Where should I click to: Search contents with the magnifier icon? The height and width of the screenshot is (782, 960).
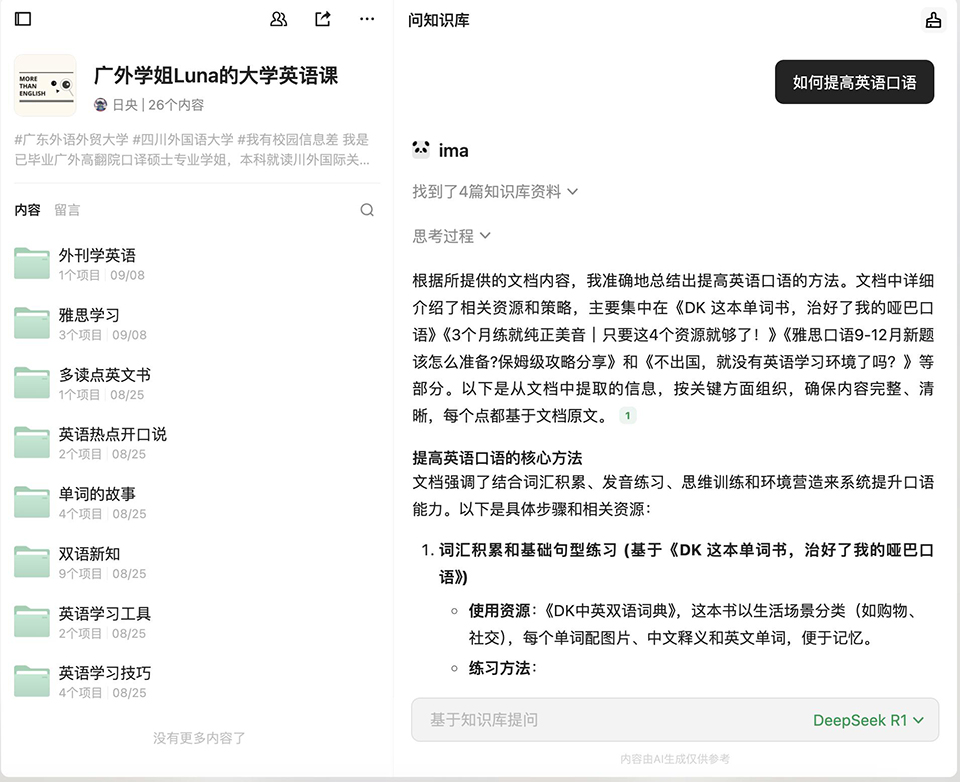click(x=367, y=210)
